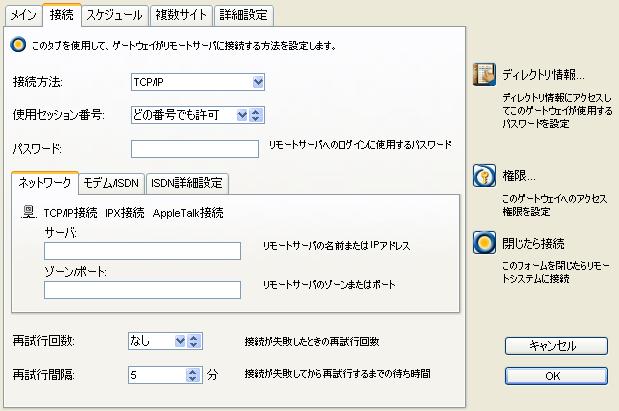
Task: Click the 使用セッション番号 spinner arrows
Action: click(256, 115)
